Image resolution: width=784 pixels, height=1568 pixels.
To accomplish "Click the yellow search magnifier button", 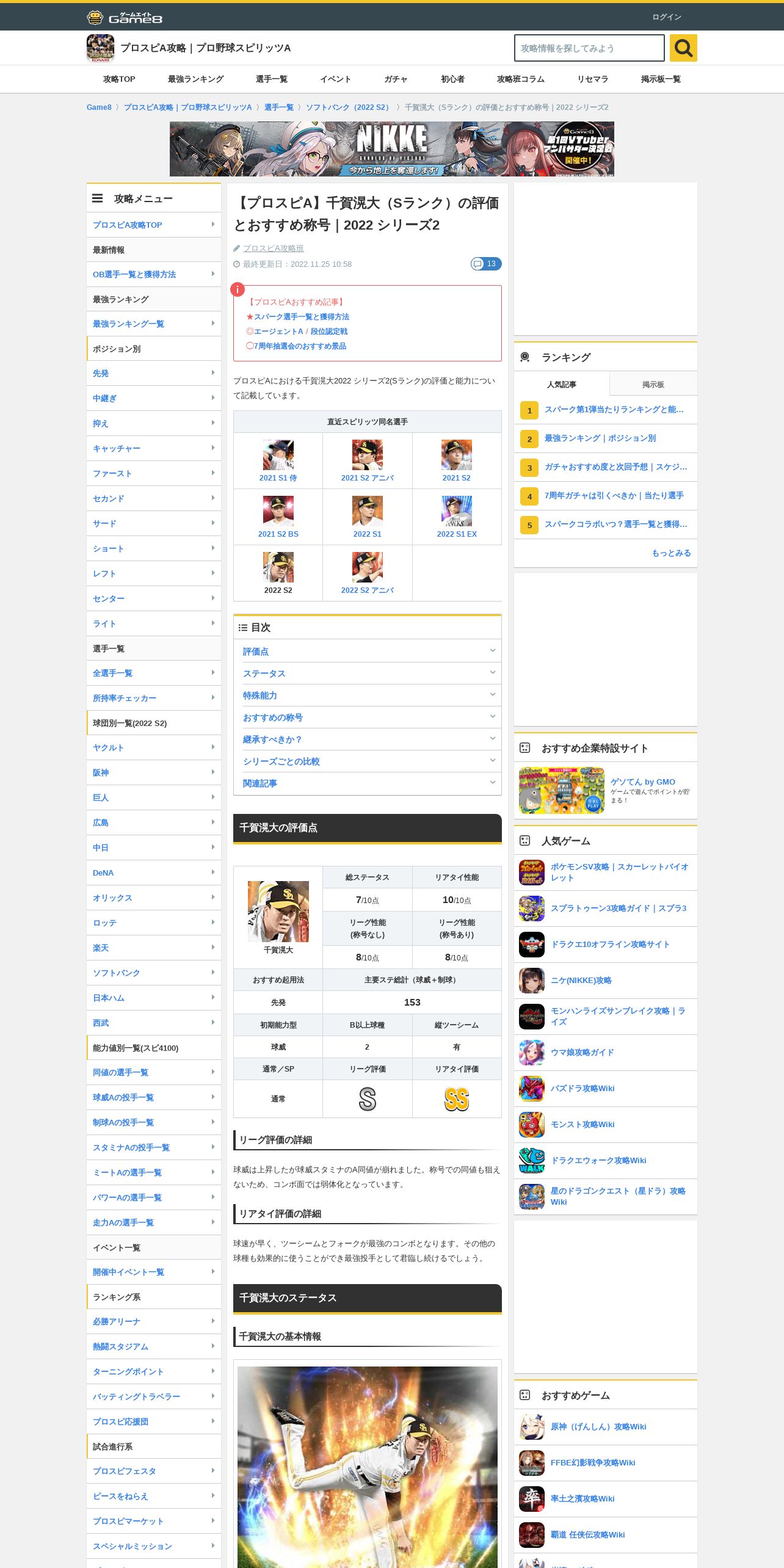I will 683,48.
